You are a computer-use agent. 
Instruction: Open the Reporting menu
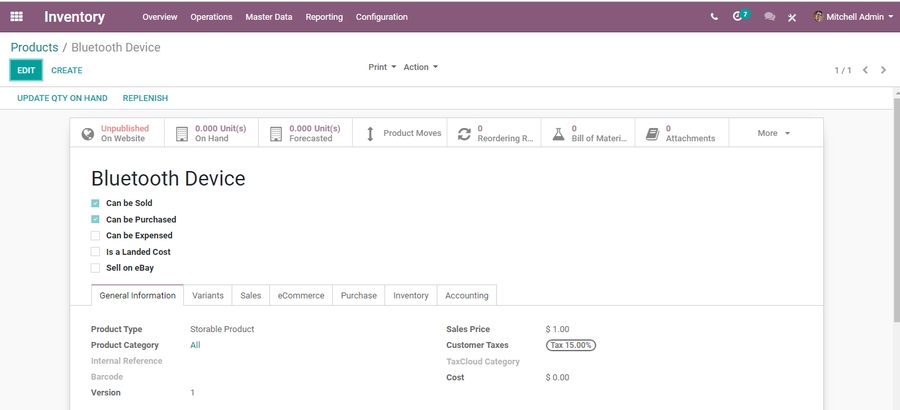324,17
